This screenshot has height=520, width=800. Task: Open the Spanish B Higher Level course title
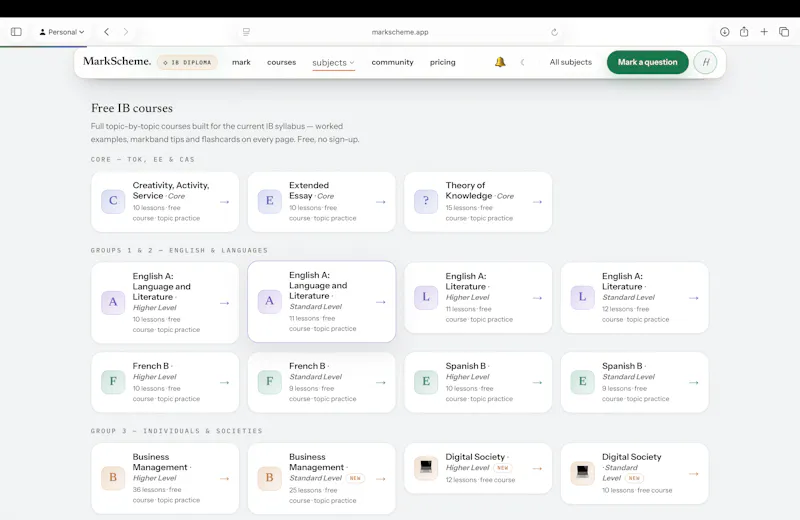pyautogui.click(x=466, y=366)
